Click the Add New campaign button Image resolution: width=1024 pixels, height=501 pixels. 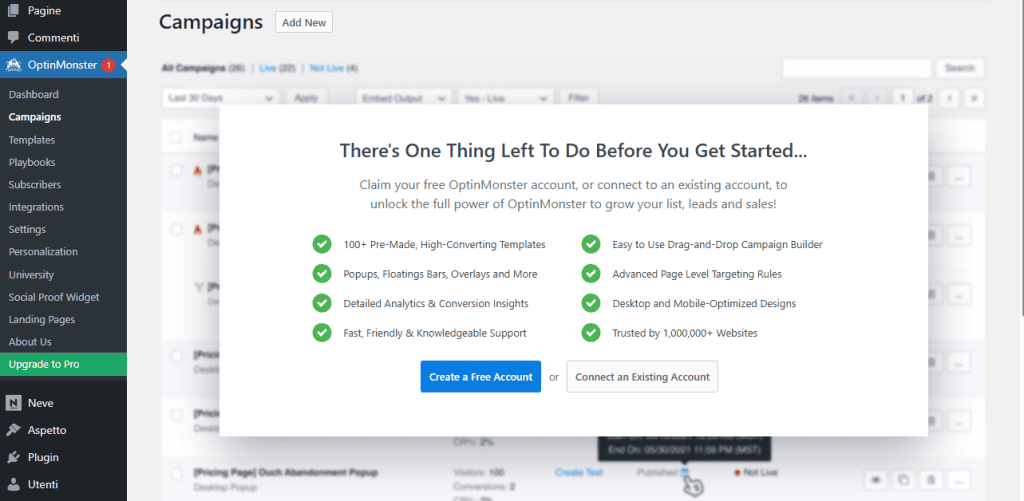[x=304, y=22]
